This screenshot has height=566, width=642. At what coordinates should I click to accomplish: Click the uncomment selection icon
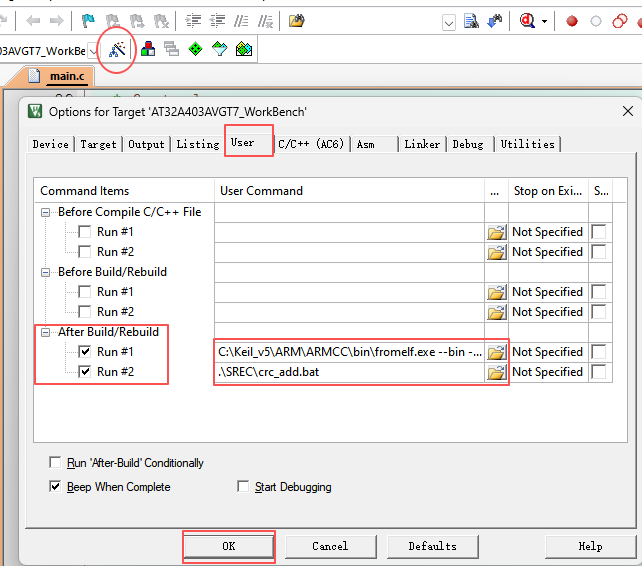pyautogui.click(x=265, y=20)
